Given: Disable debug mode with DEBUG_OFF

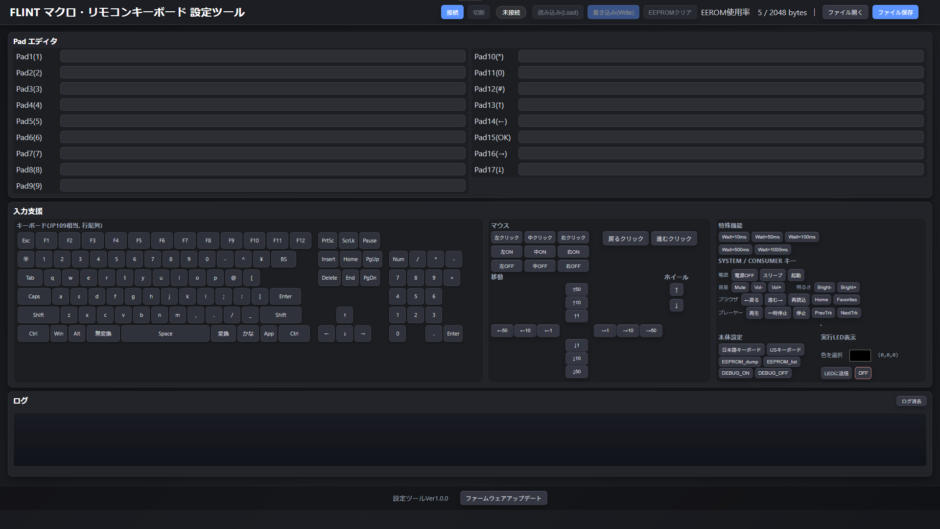Looking at the screenshot, I should tap(773, 373).
